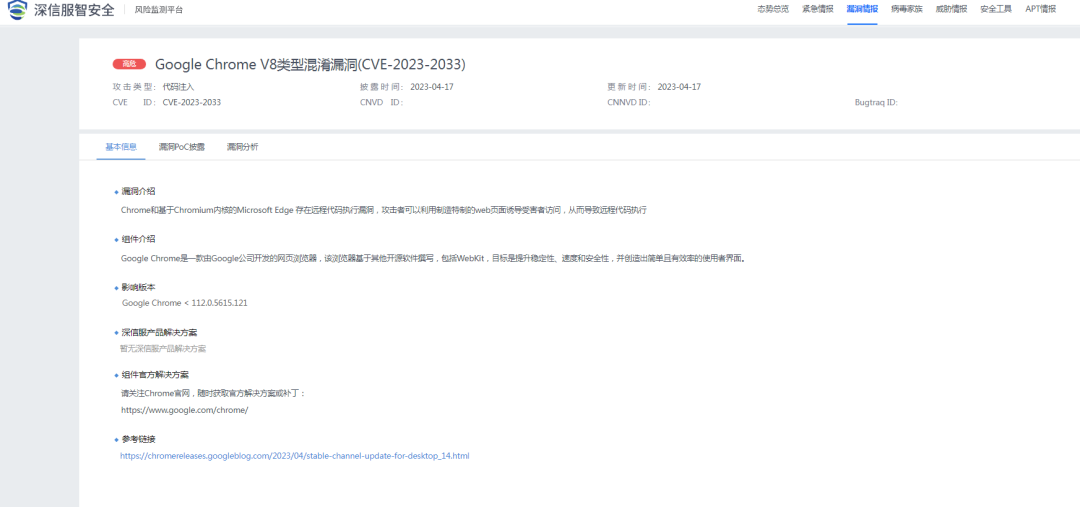Click the 风险监测平台 platform label
1080x507 pixels.
(x=159, y=10)
